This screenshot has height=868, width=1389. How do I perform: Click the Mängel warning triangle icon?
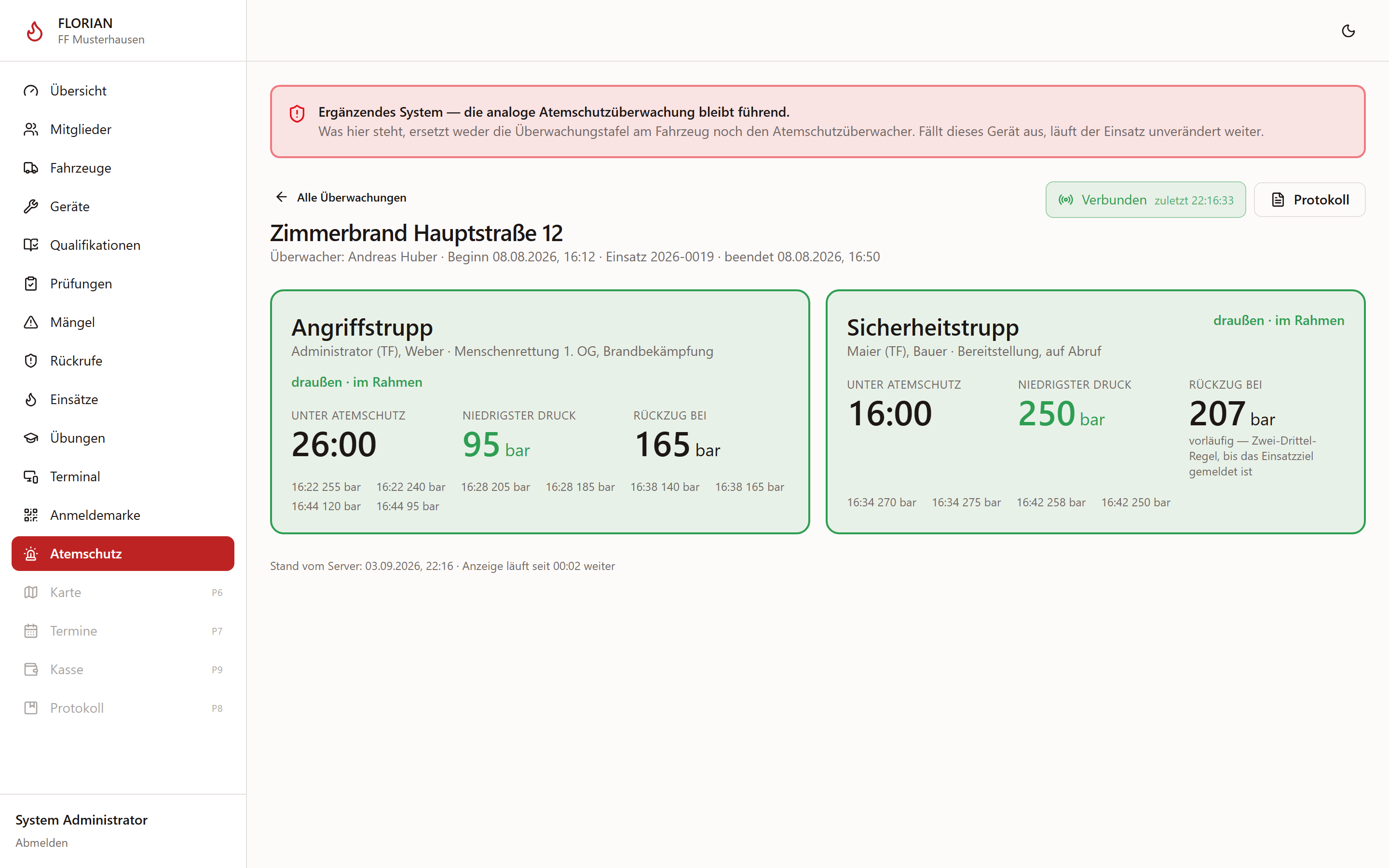tap(31, 322)
